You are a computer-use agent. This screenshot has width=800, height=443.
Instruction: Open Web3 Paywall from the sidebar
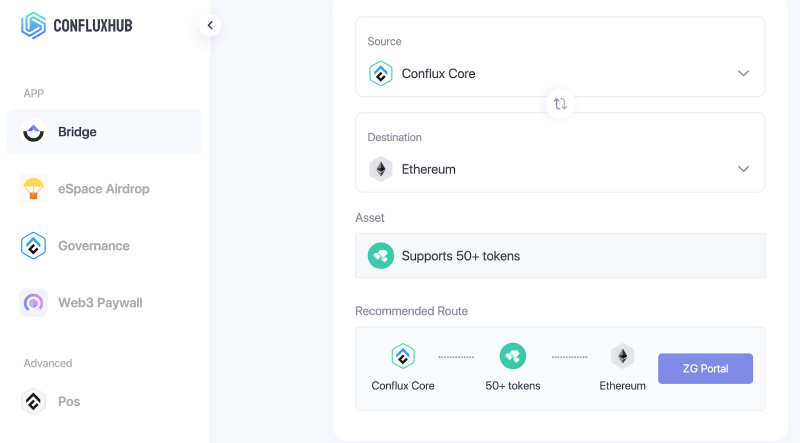(x=105, y=303)
